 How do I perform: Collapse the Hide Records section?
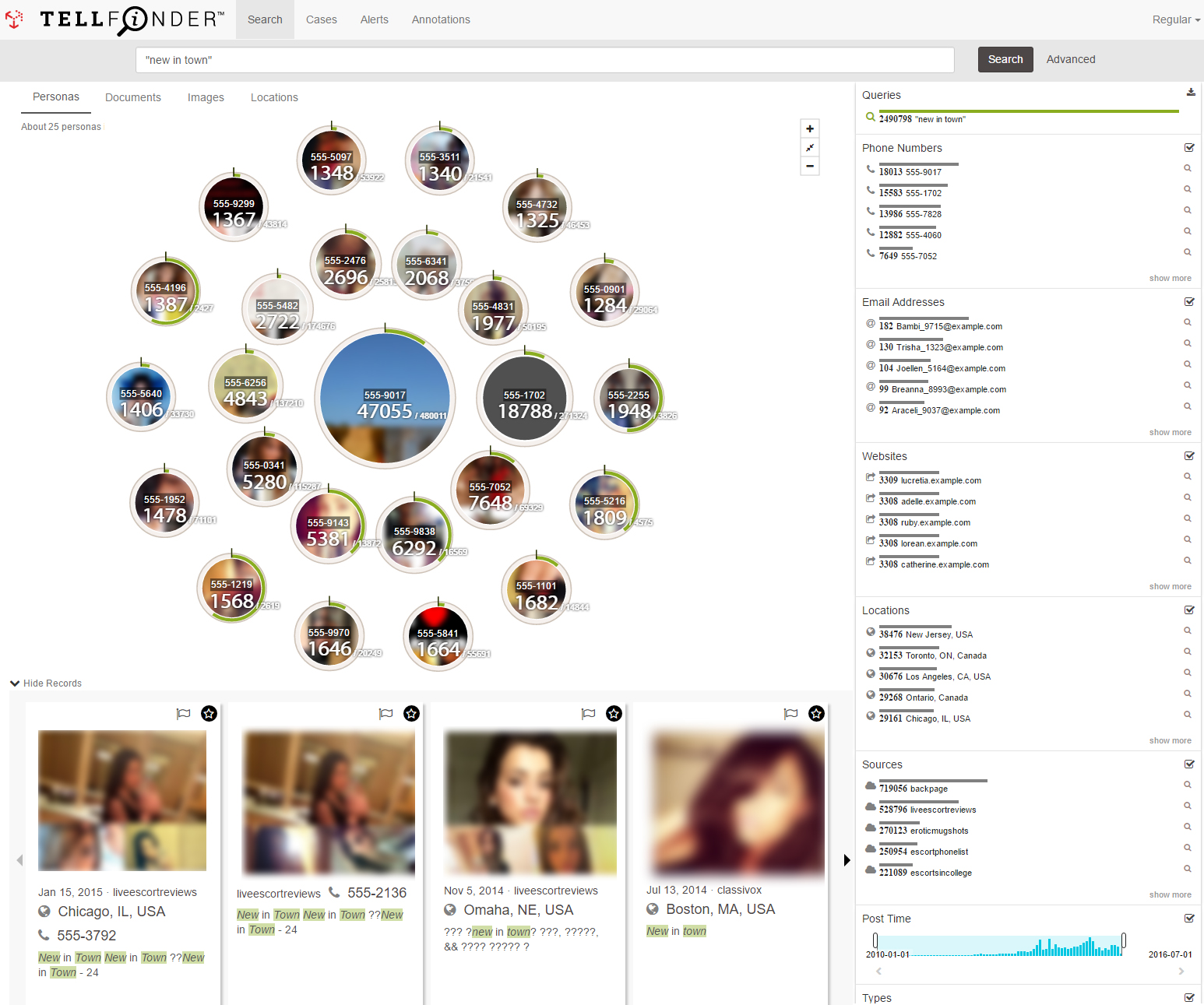click(x=46, y=683)
